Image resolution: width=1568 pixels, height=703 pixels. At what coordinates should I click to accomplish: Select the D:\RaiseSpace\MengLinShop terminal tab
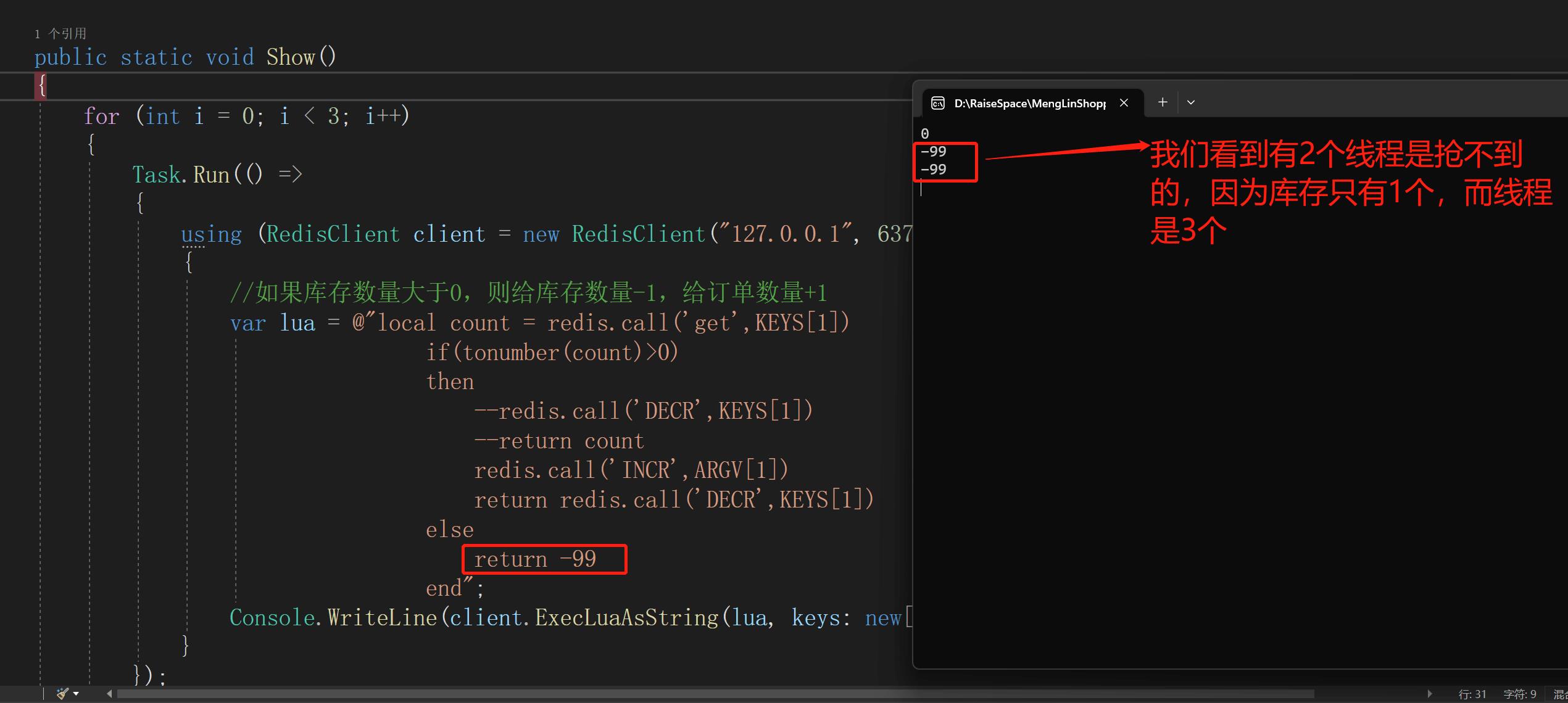[1029, 103]
